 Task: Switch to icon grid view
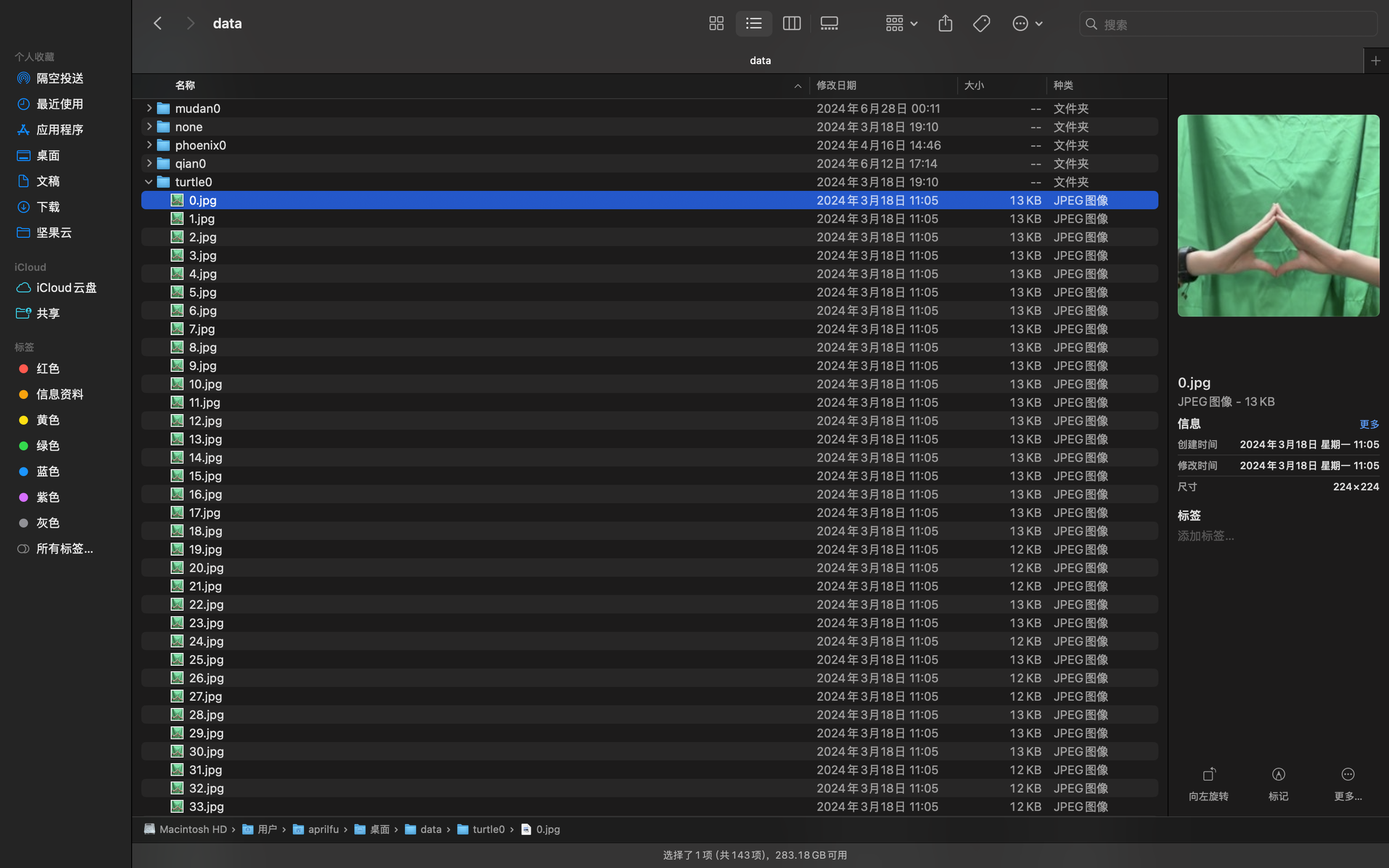pos(716,23)
